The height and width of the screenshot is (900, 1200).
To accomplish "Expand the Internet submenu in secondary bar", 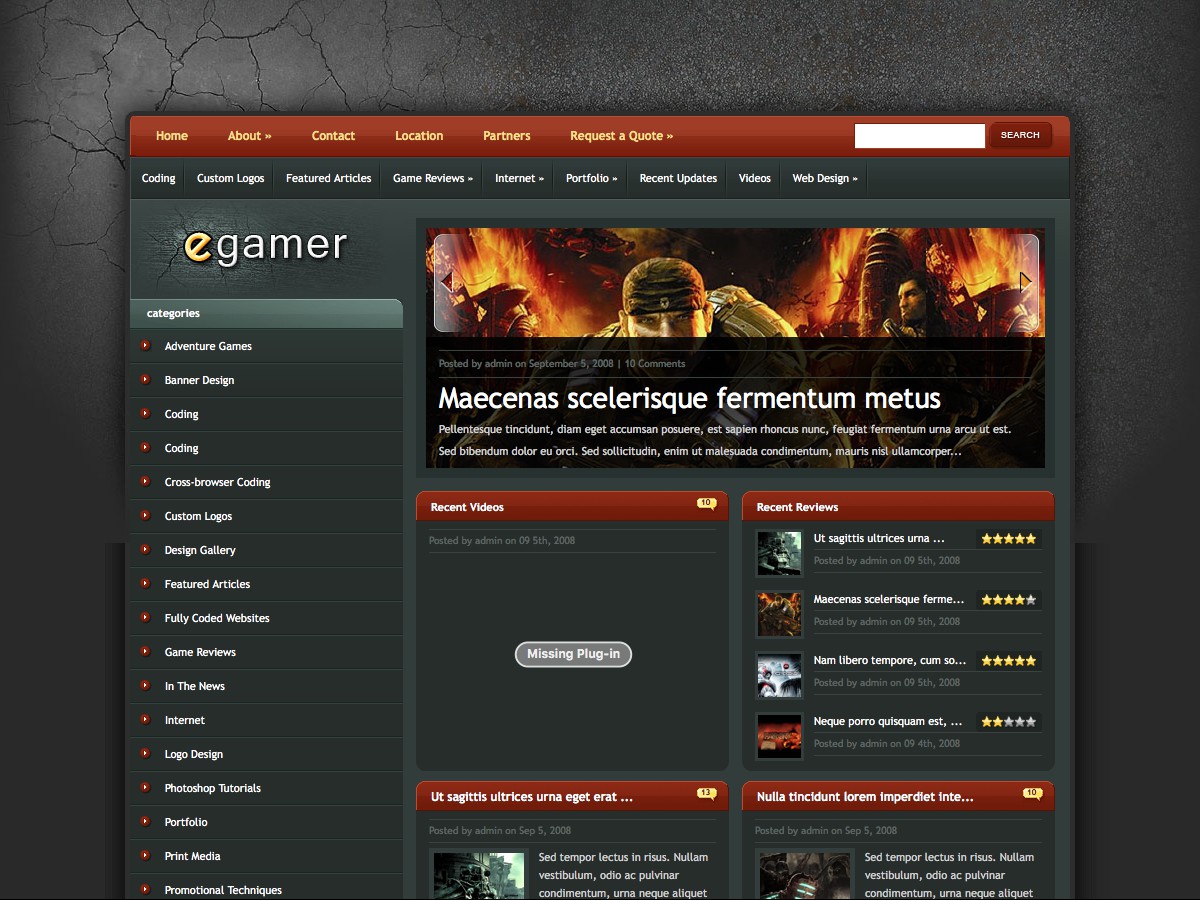I will click(x=519, y=178).
